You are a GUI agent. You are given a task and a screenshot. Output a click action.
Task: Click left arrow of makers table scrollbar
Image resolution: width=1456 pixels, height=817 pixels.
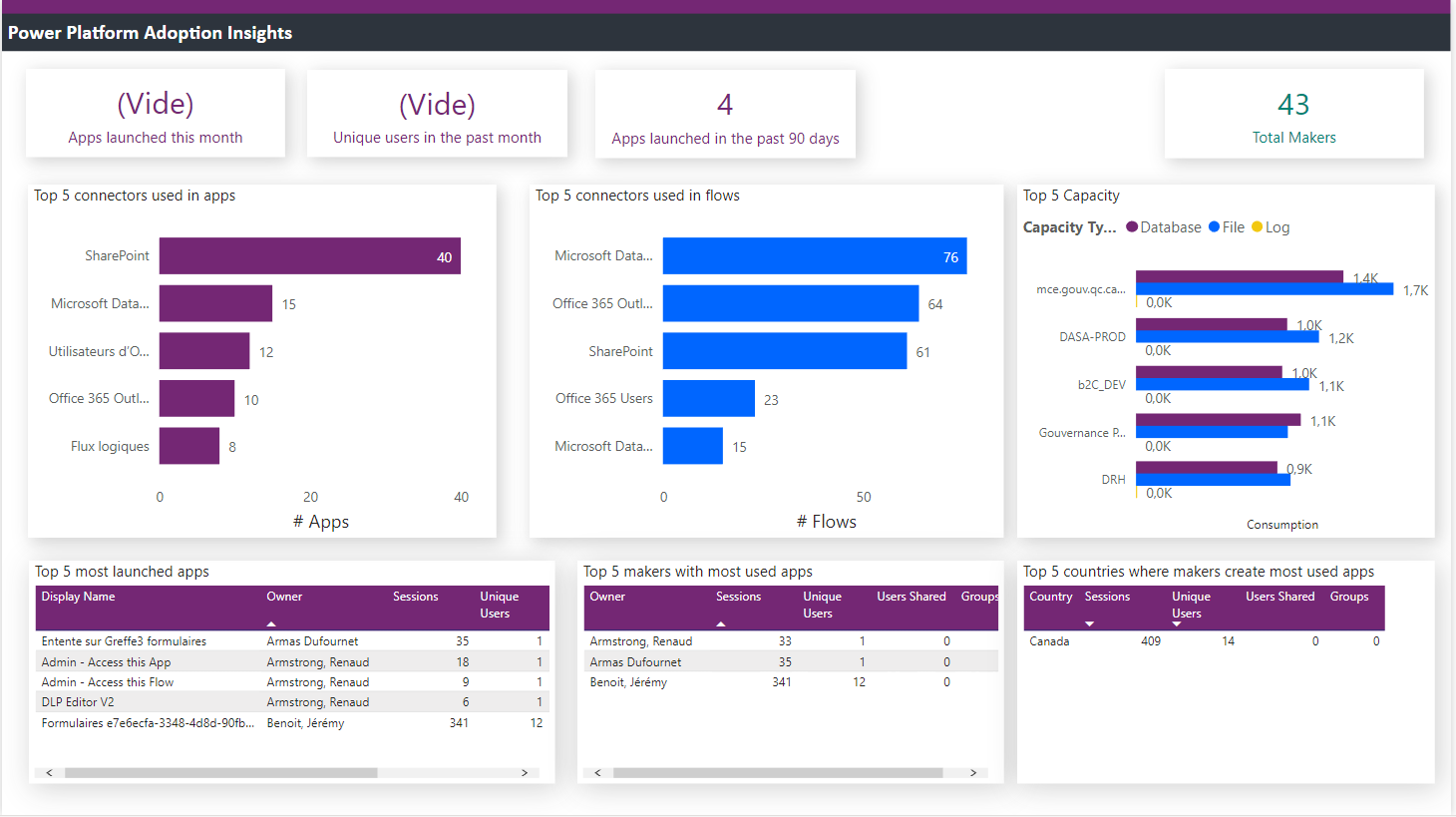[598, 773]
